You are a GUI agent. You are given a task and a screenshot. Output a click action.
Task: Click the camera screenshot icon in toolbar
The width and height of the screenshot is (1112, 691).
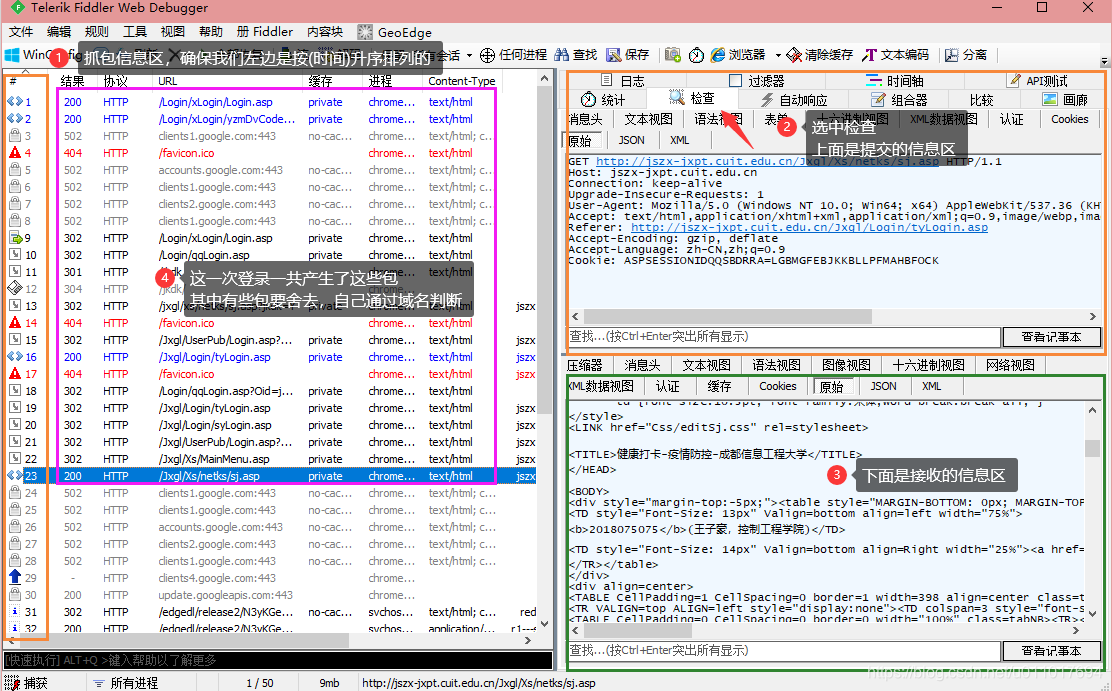pos(672,55)
